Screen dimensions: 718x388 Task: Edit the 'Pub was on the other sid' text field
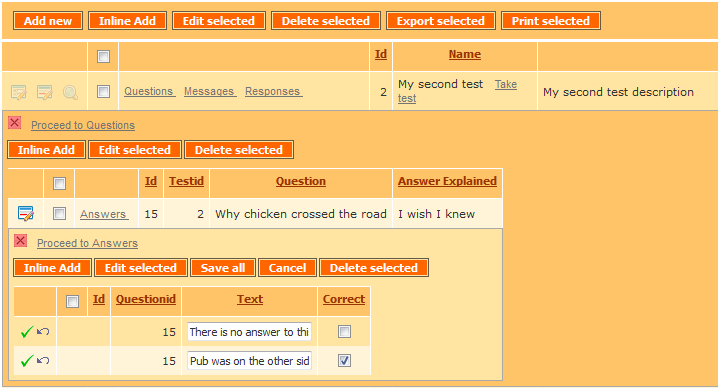(x=250, y=361)
